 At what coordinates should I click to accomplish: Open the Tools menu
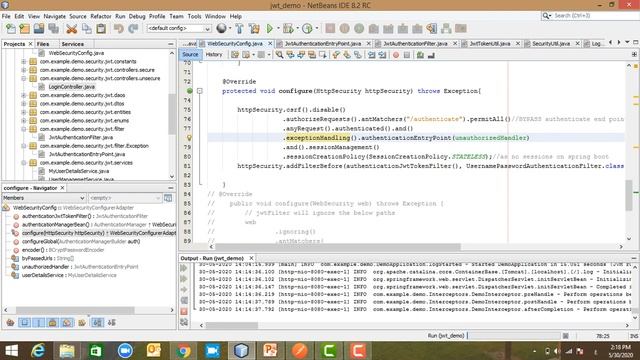coord(194,16)
